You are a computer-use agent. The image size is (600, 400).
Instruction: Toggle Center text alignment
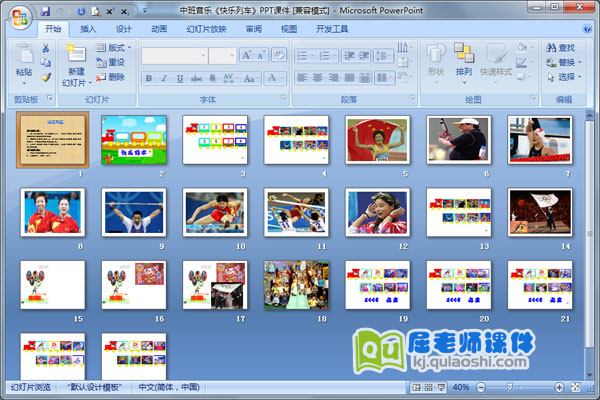pos(318,78)
